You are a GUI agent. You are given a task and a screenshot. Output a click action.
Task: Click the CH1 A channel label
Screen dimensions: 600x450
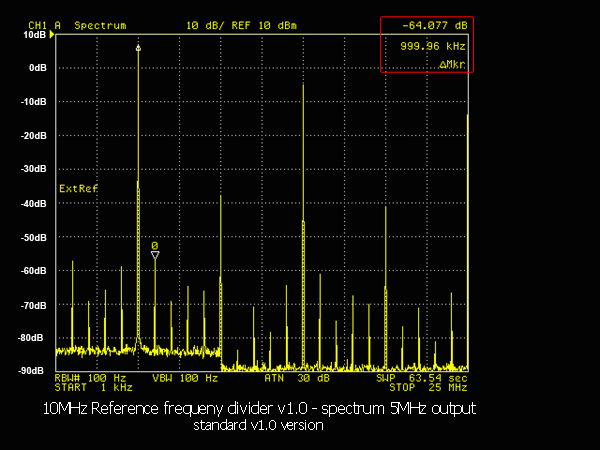click(x=44, y=26)
